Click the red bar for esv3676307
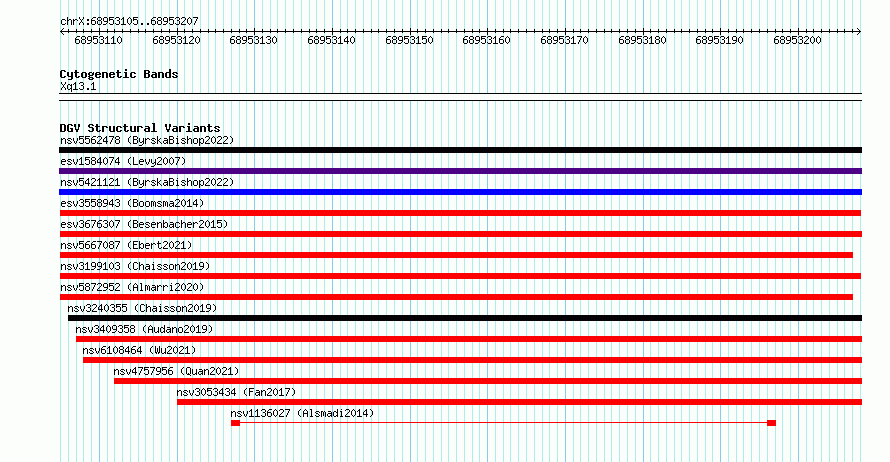890x462 pixels. (460, 234)
